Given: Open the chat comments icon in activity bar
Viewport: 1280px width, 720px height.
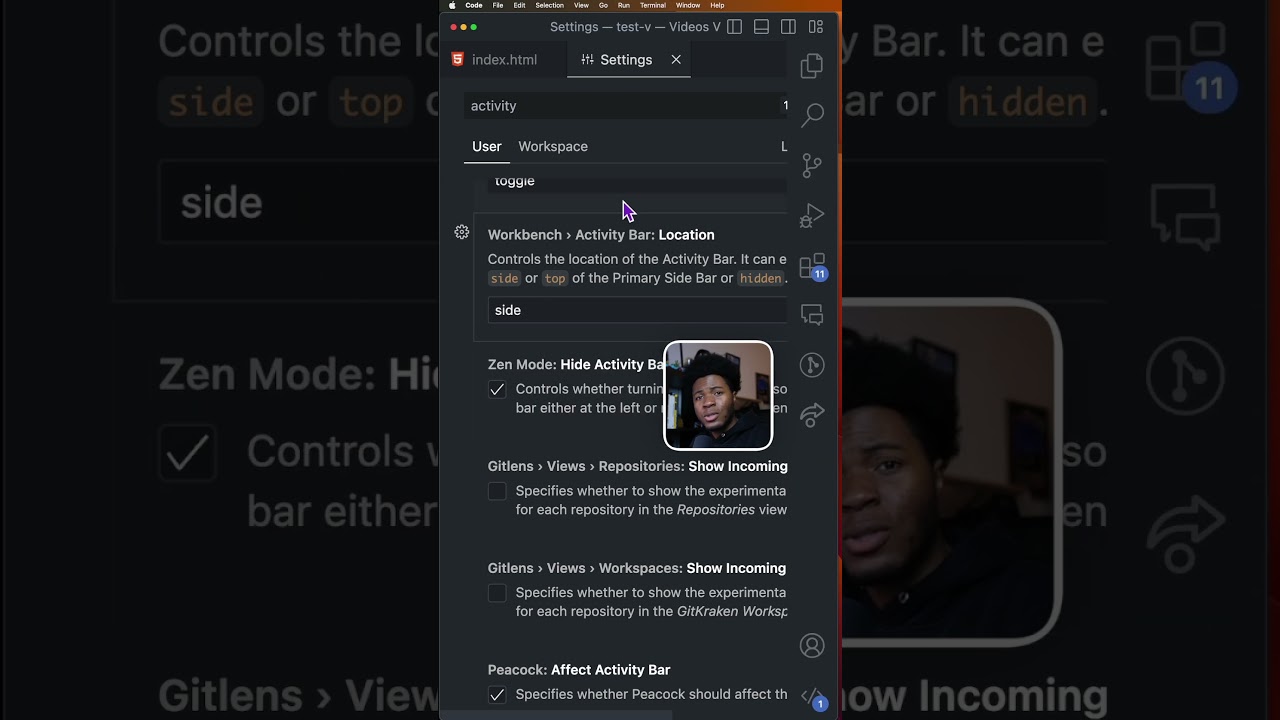Looking at the screenshot, I should tap(812, 316).
